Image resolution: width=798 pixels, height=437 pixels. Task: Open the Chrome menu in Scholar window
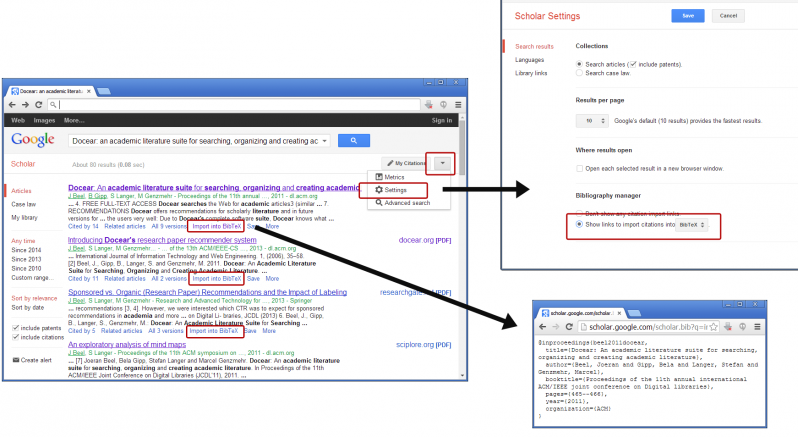click(458, 105)
